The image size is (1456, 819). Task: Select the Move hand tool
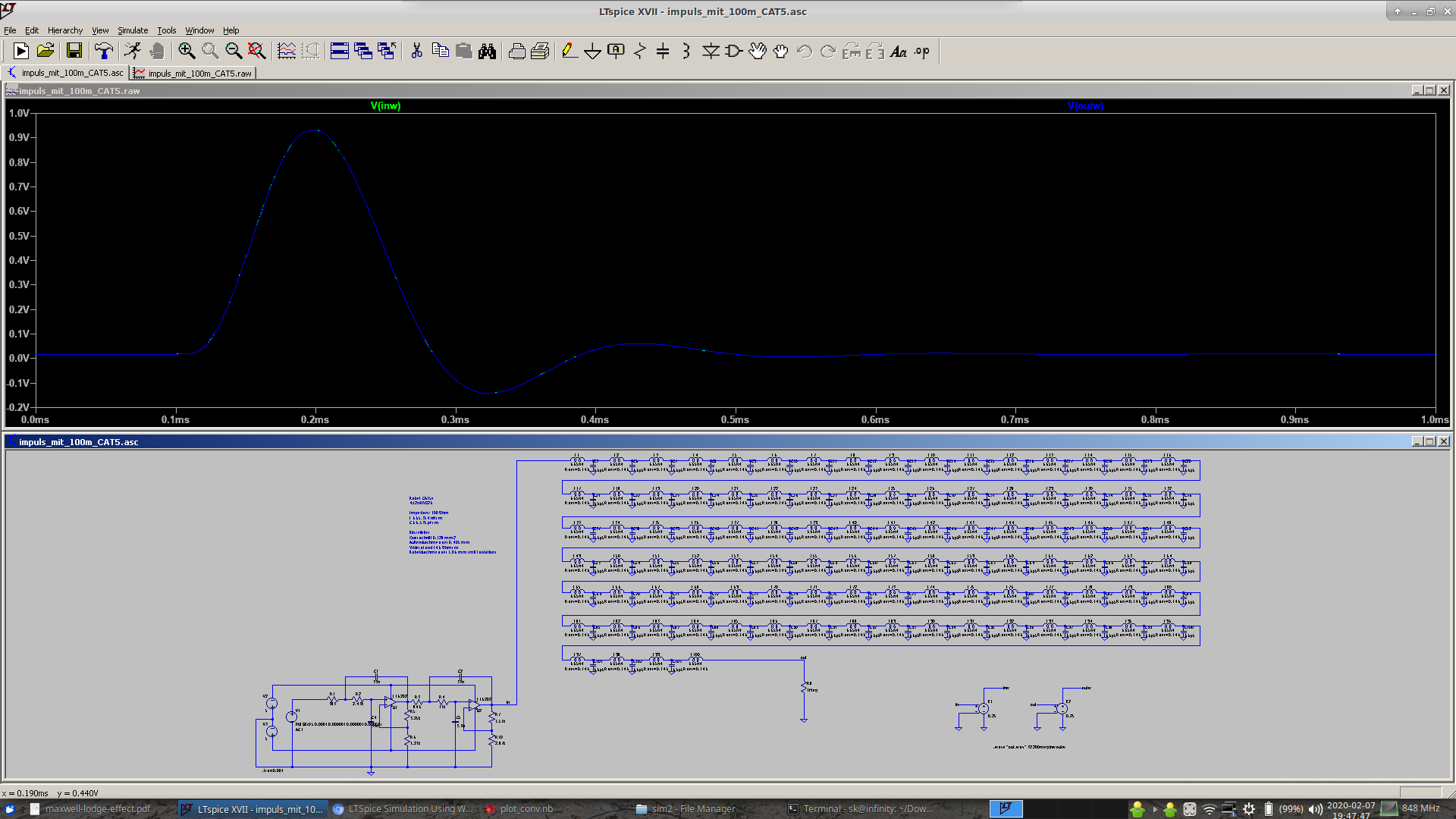click(x=758, y=51)
